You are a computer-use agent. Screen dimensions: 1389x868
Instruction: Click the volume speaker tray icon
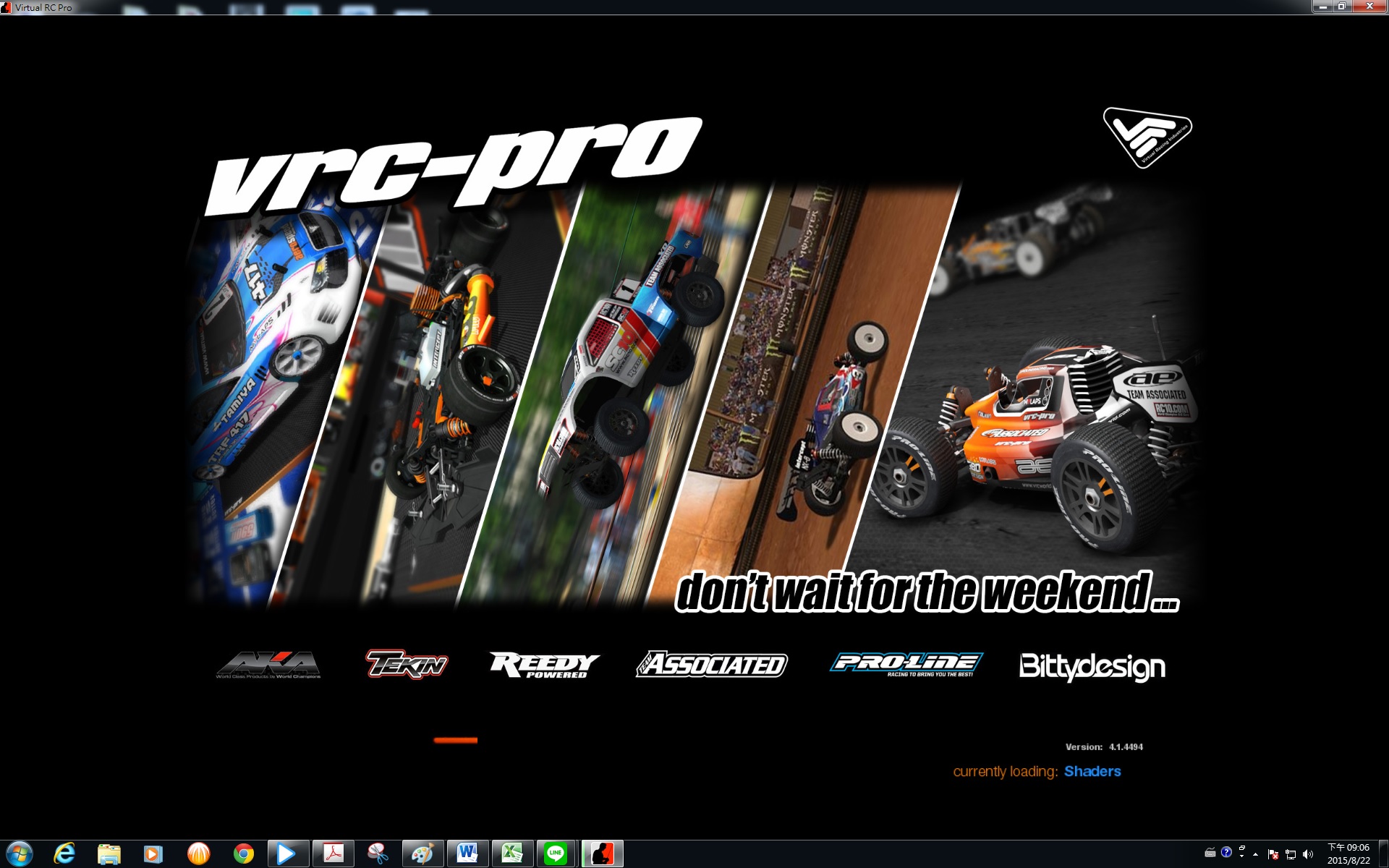click(1307, 854)
